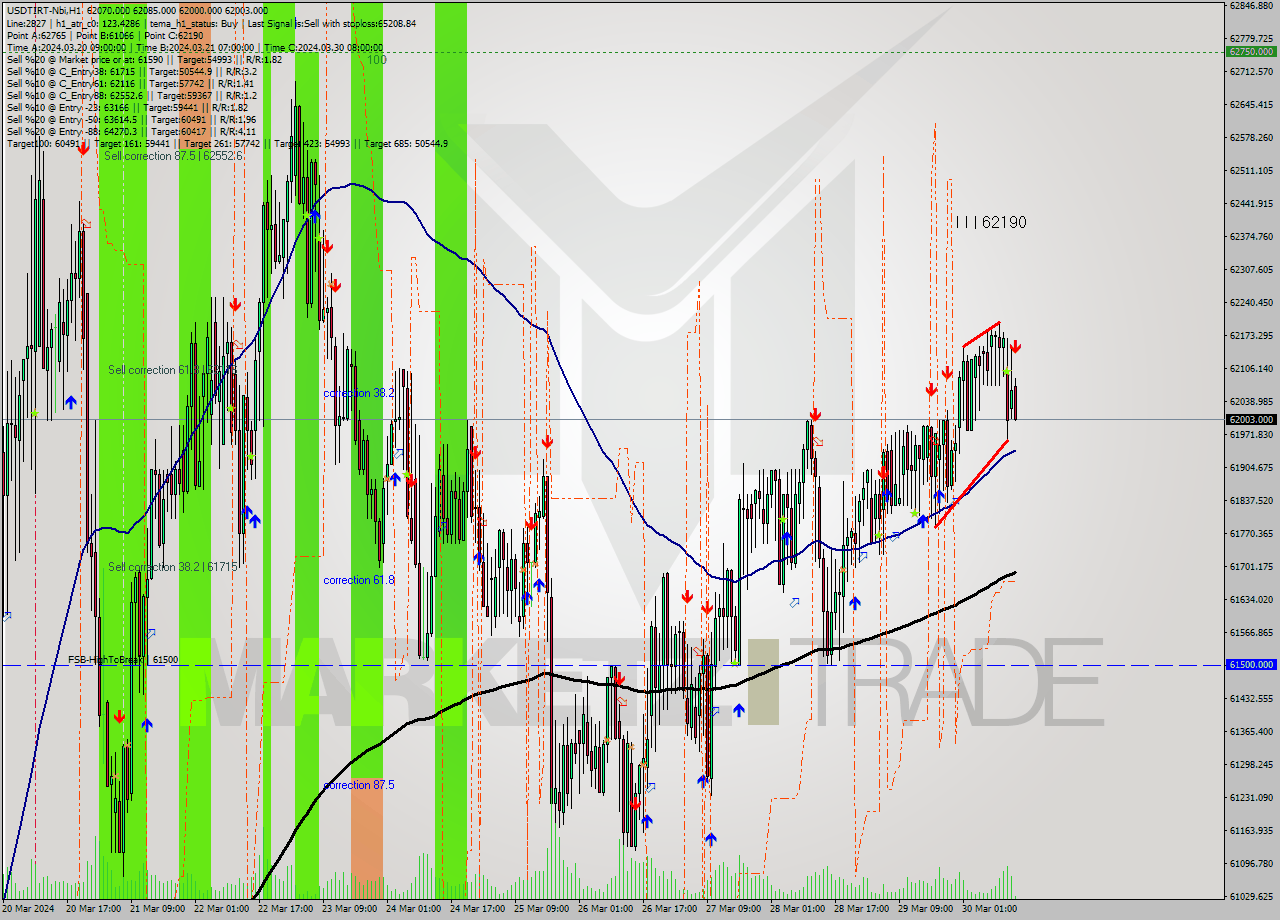Click the '27 Mar 09:00' time label
The height and width of the screenshot is (920, 1280).
734,909
